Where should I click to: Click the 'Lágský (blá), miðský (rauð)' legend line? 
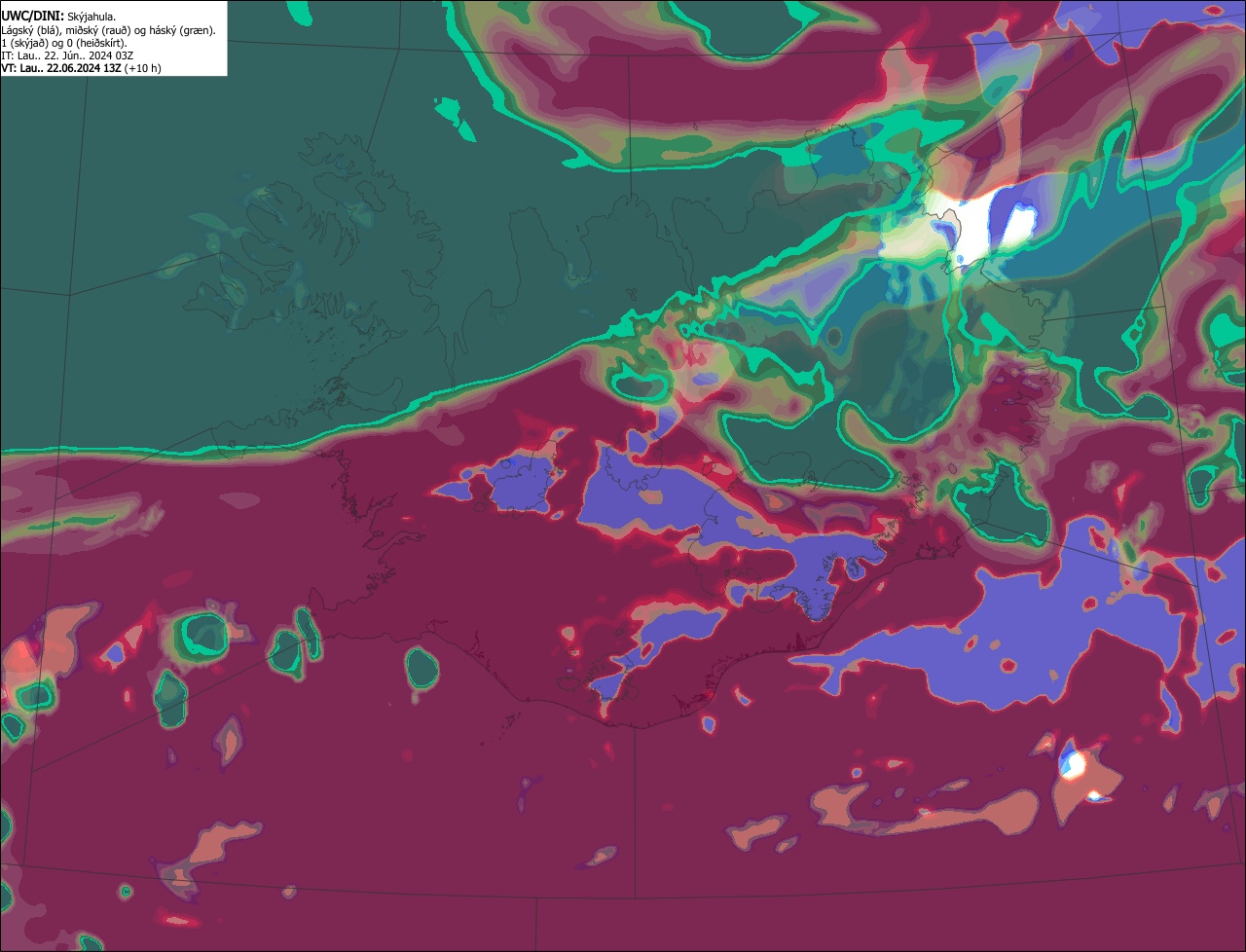click(109, 30)
